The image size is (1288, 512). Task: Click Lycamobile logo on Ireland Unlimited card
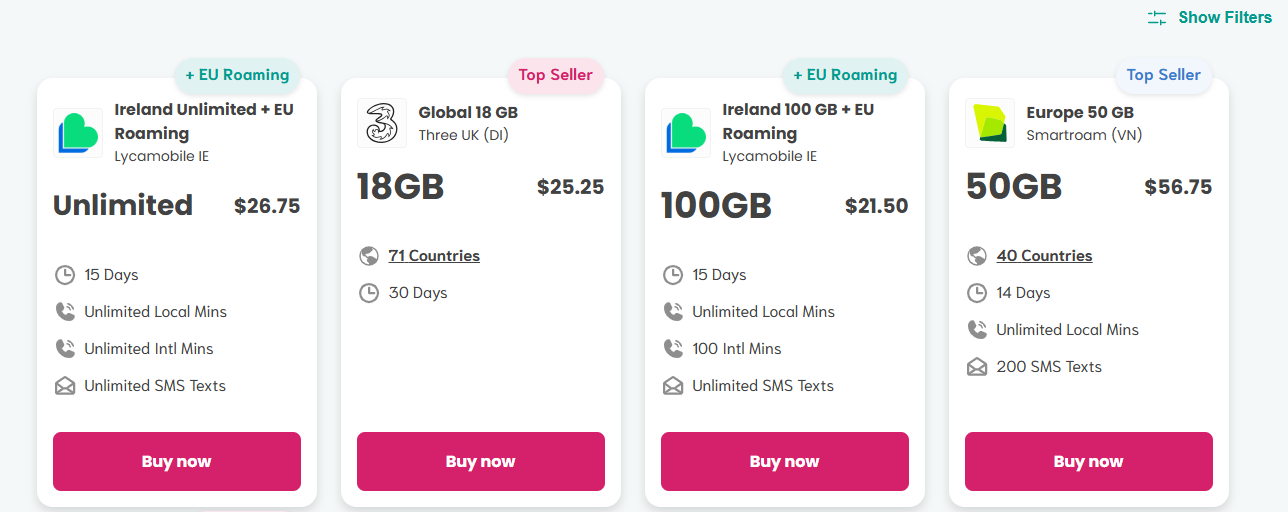(78, 133)
